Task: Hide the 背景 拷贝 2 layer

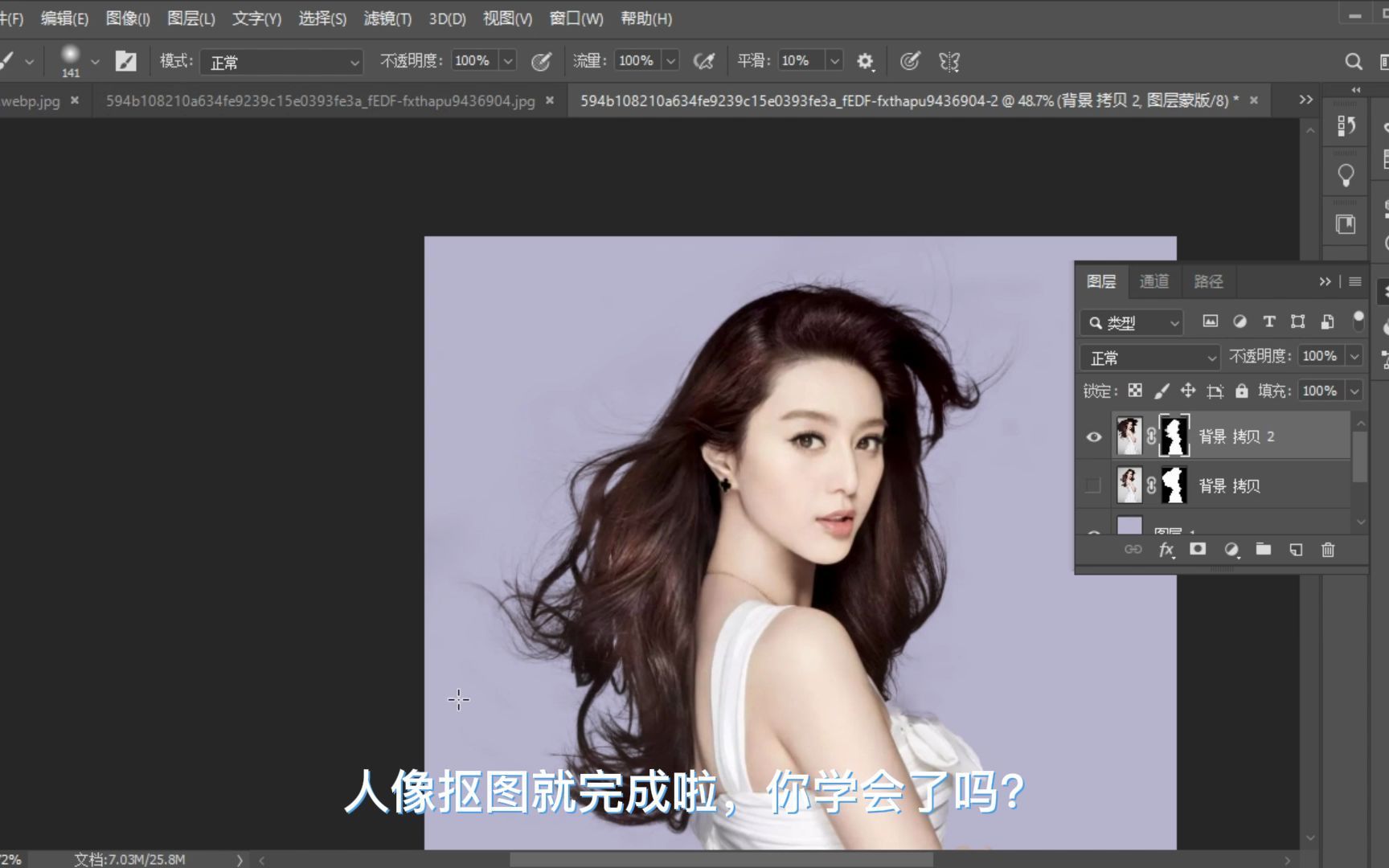Action: (x=1094, y=436)
